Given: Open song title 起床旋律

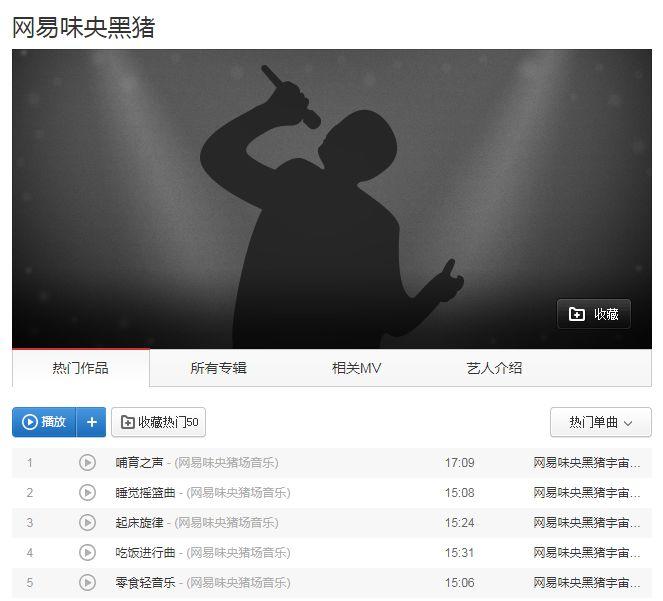Looking at the screenshot, I should point(139,523).
